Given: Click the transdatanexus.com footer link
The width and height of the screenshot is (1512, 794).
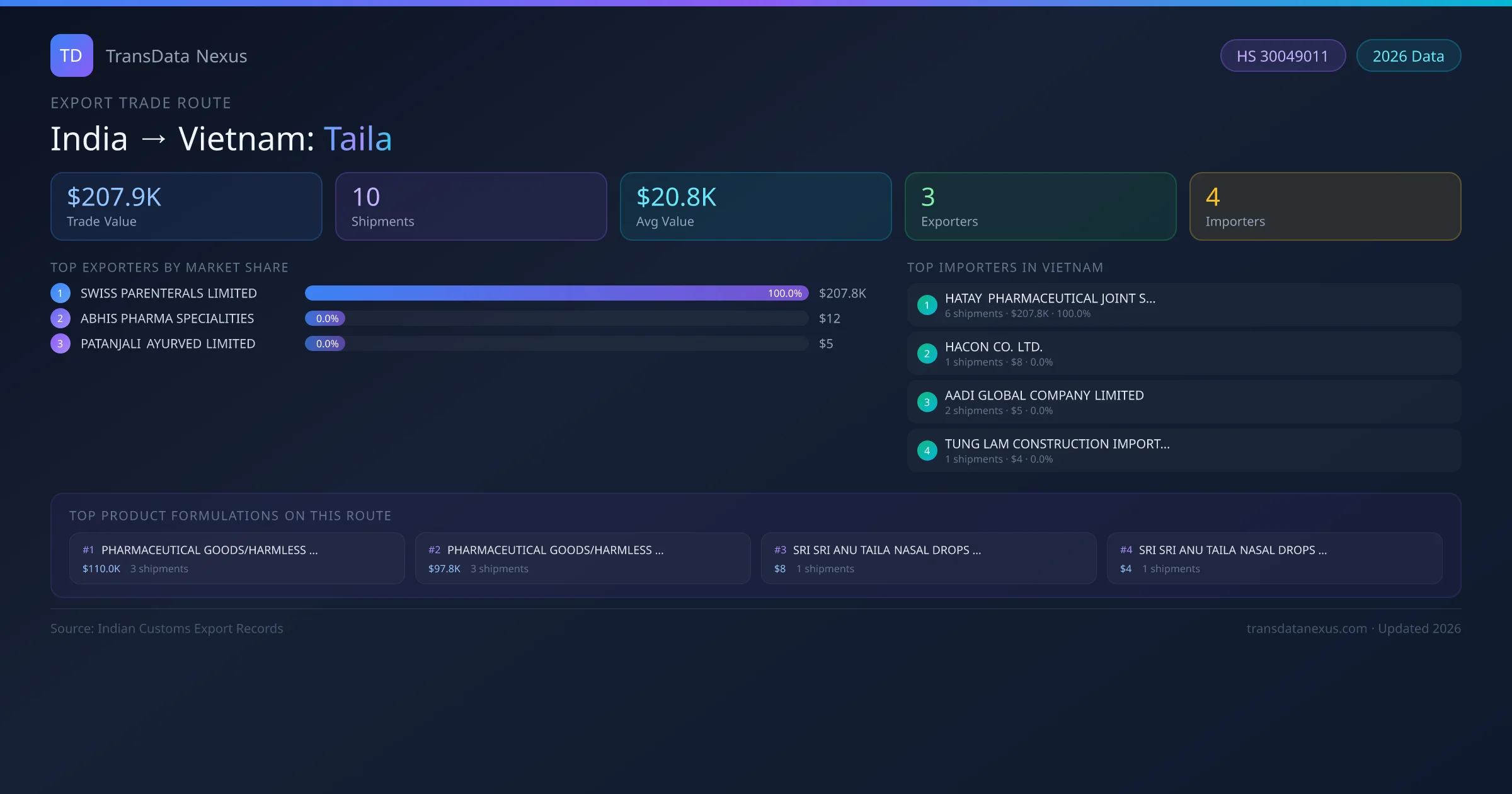Looking at the screenshot, I should pos(1307,628).
